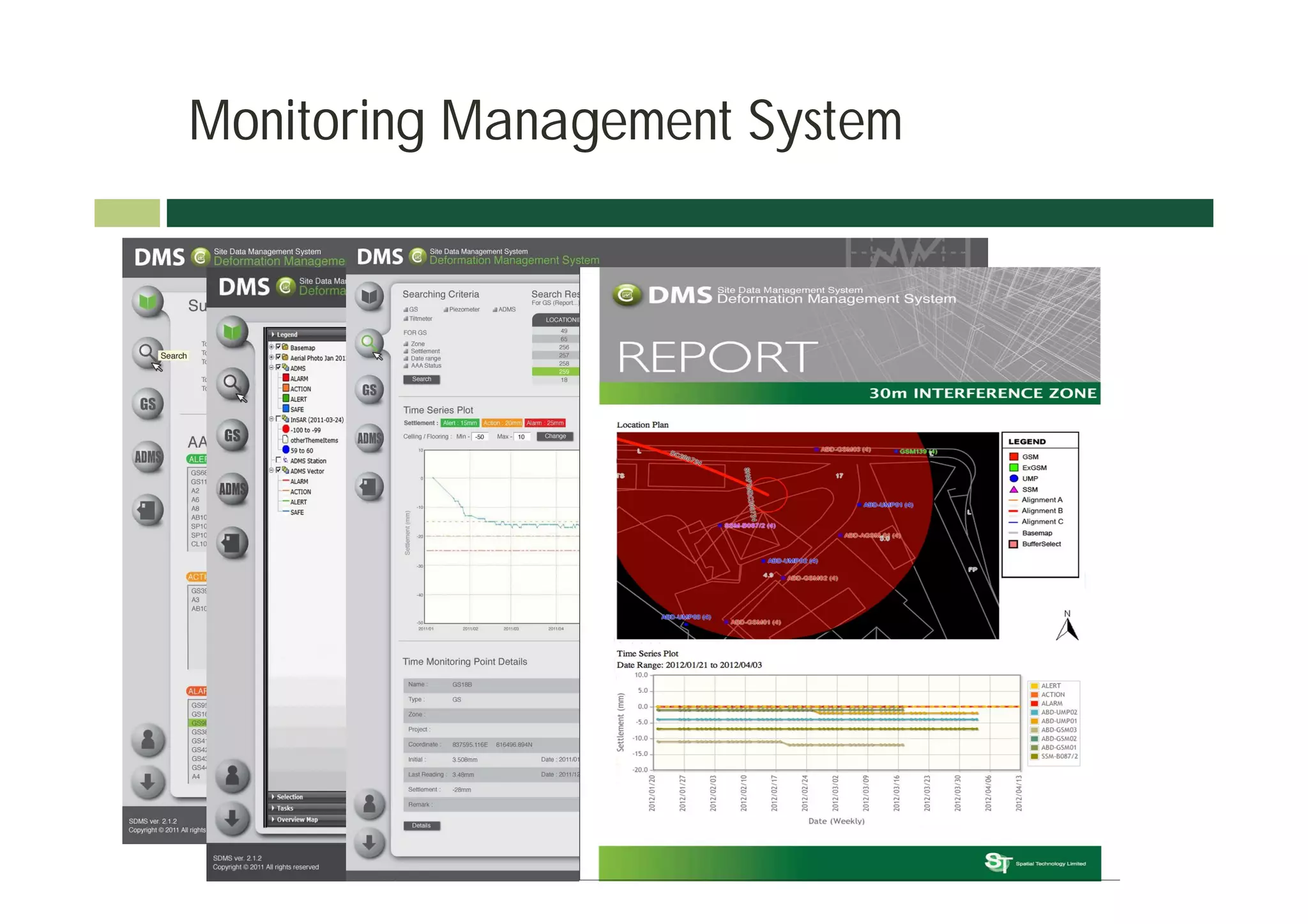
Task: Toggle the Aerial Photo Jan layer checkbox
Action: [x=278, y=357]
